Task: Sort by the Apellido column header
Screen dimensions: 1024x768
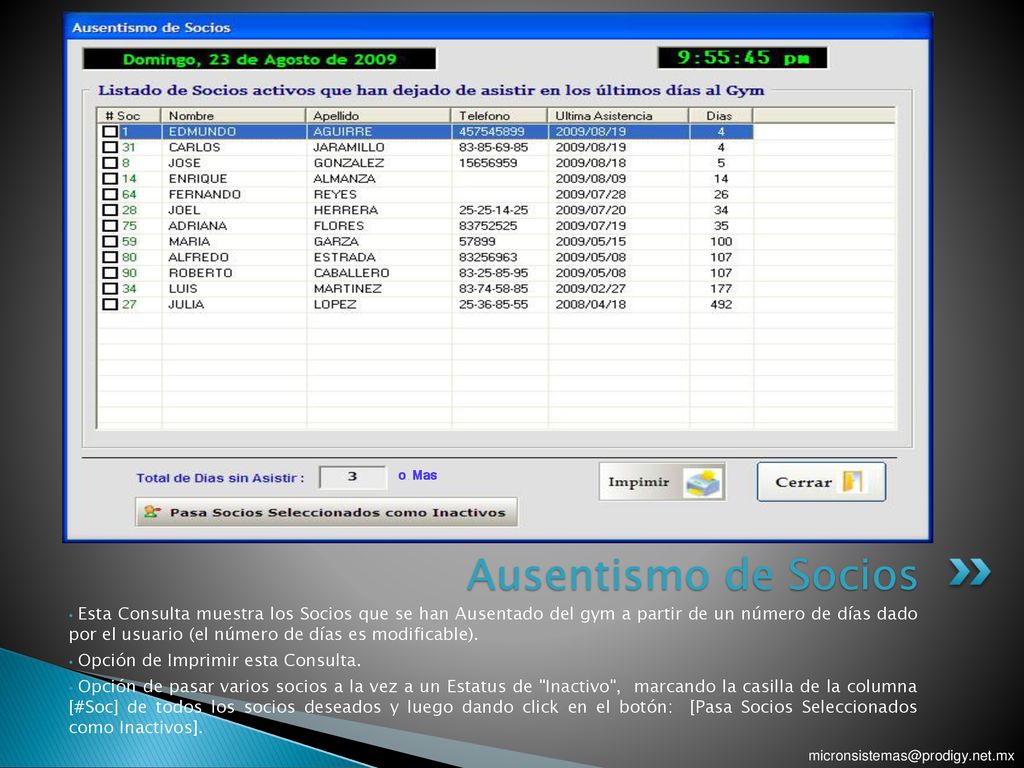Action: 378,116
